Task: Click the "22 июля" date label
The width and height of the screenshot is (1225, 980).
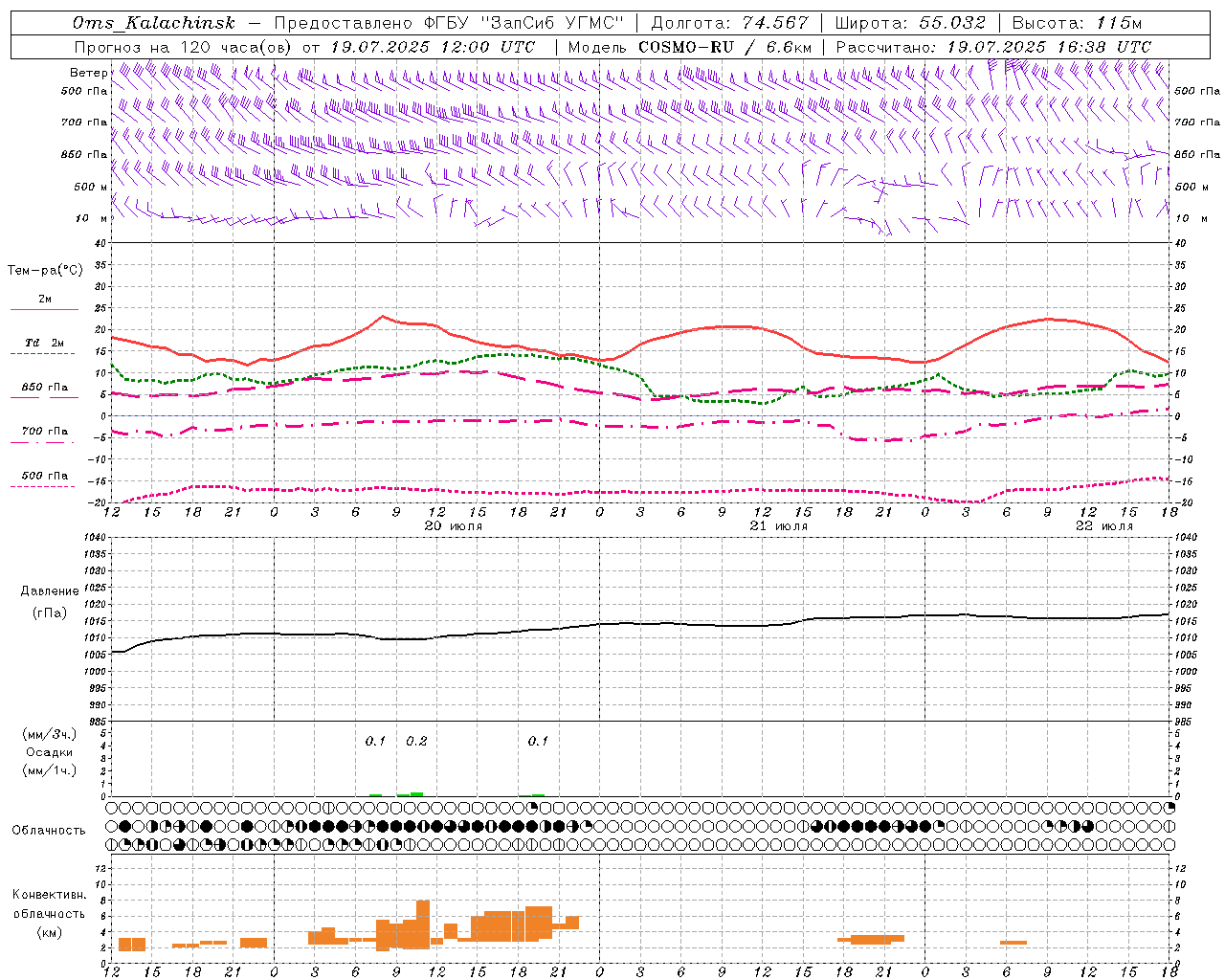Action: pos(1103,526)
